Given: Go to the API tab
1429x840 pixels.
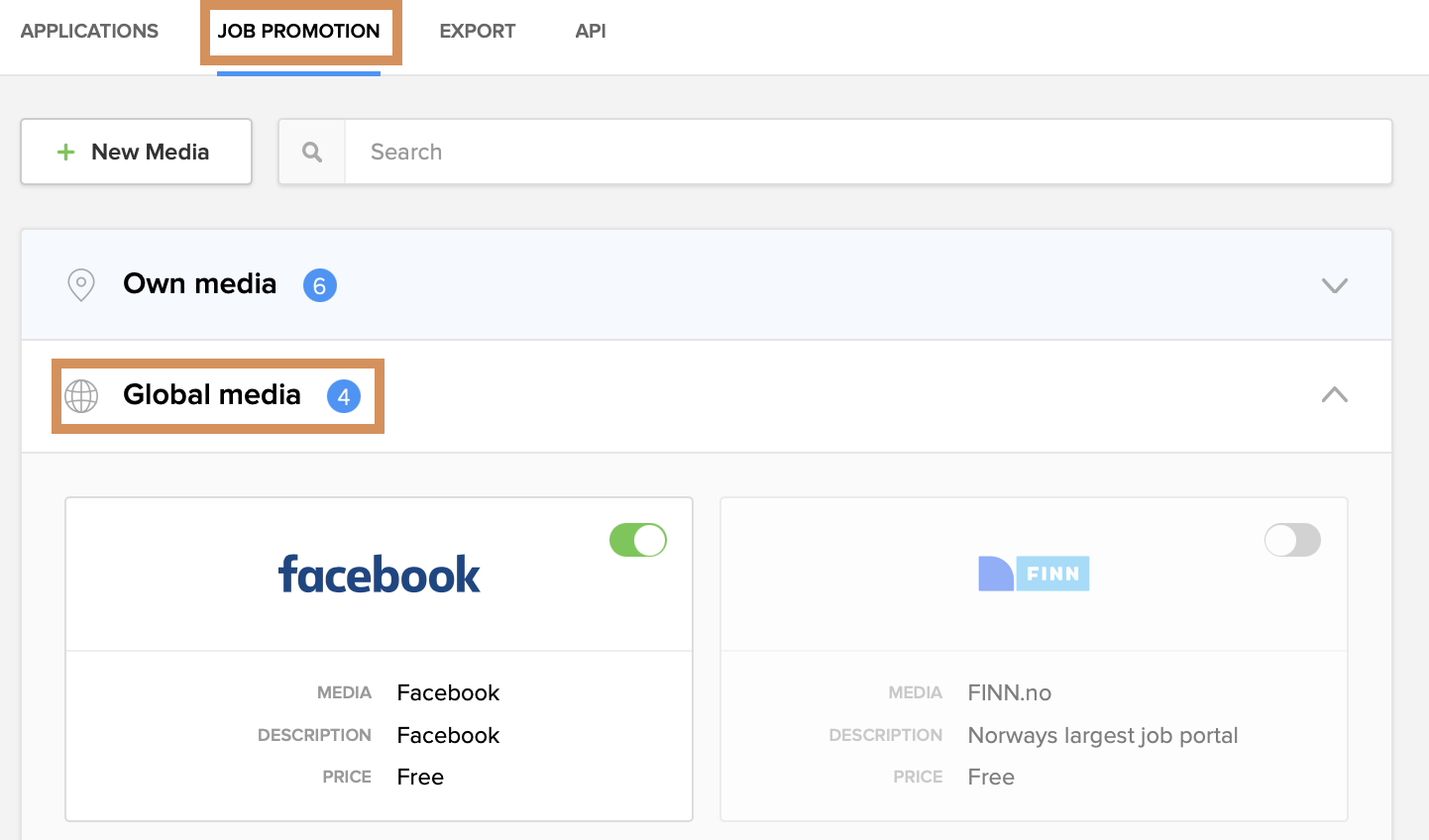Looking at the screenshot, I should point(591,31).
